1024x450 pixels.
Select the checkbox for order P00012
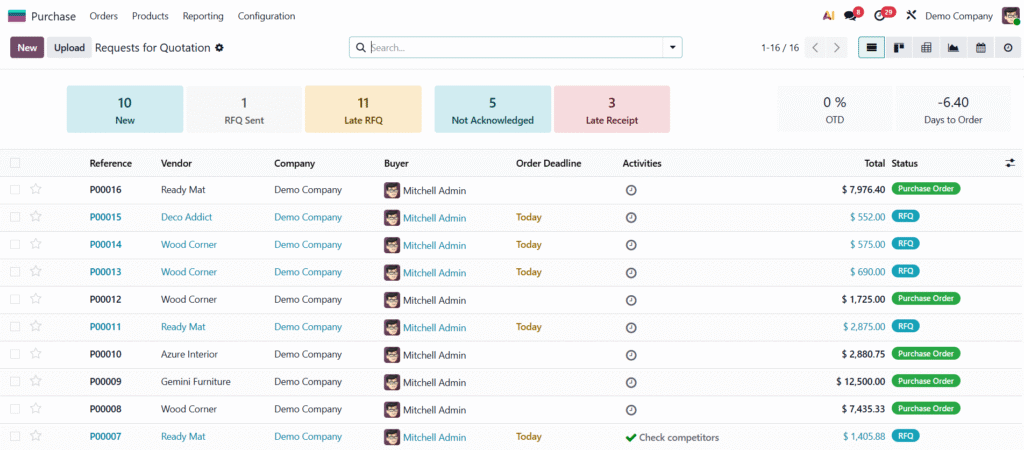coord(15,299)
